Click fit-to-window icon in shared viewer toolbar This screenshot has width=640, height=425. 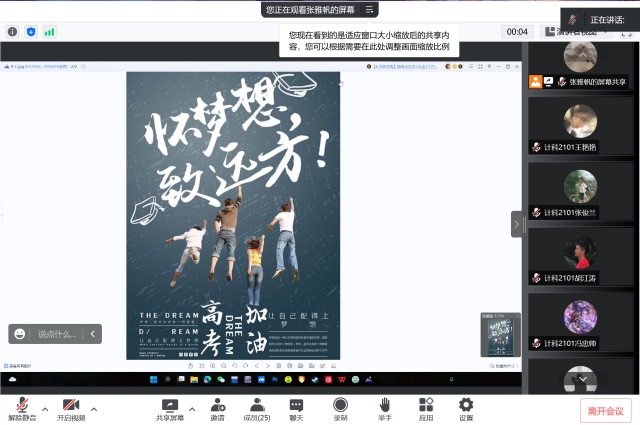(202, 366)
